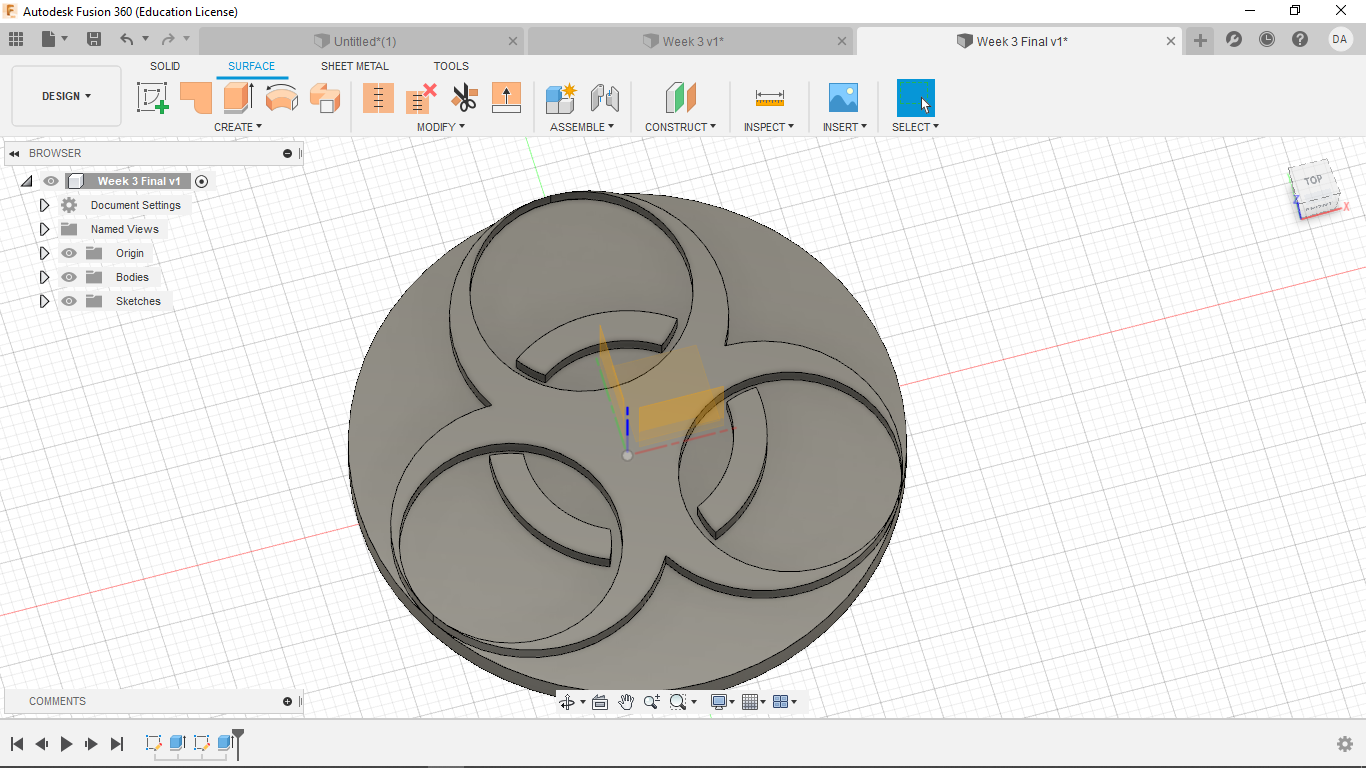1366x768 pixels.
Task: Play the timeline history
Action: (x=67, y=744)
